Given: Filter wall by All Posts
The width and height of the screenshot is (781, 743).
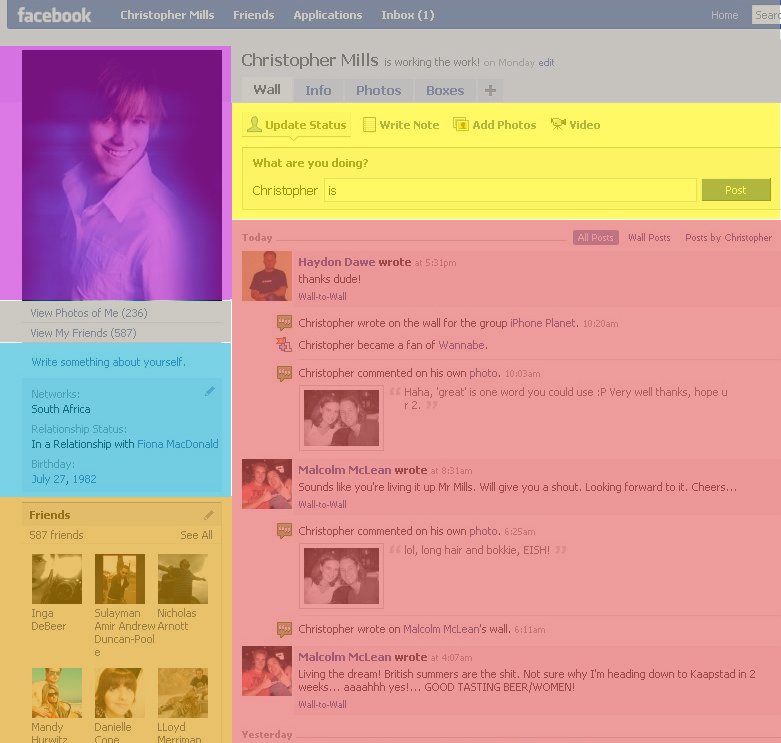Looking at the screenshot, I should pos(596,238).
